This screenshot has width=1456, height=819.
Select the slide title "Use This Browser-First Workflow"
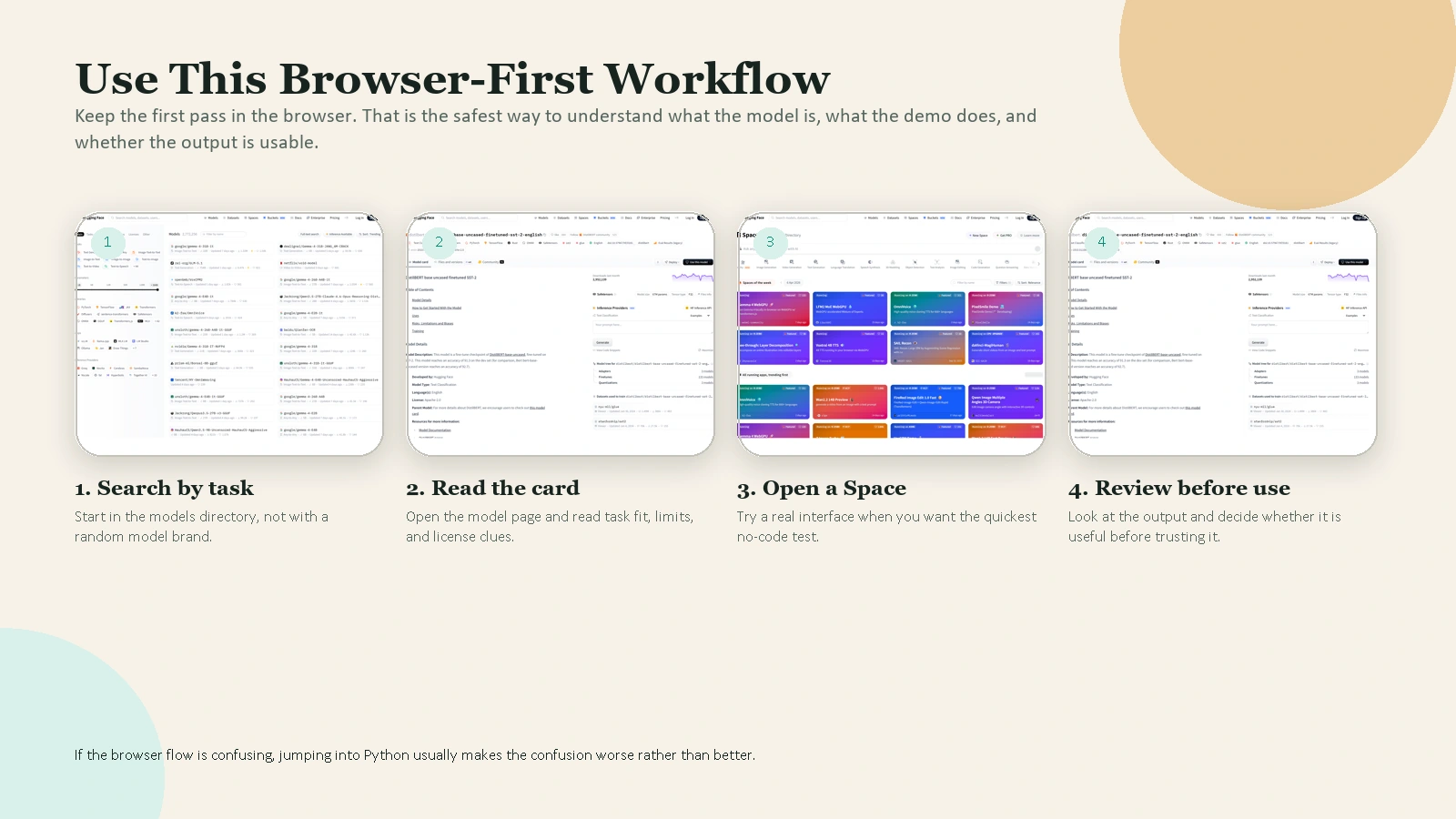click(452, 78)
